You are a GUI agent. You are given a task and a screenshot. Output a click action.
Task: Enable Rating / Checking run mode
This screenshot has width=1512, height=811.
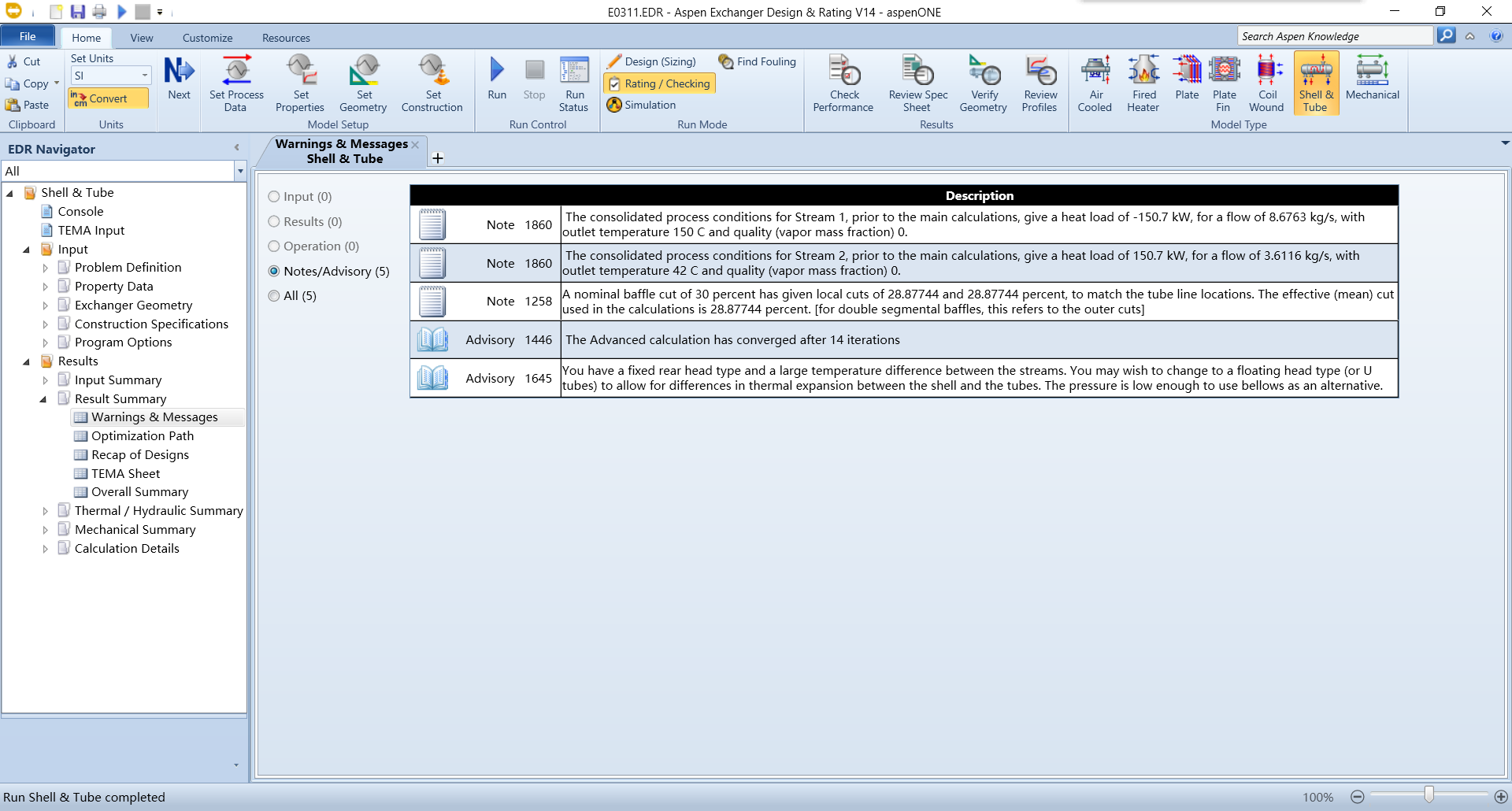[x=659, y=83]
